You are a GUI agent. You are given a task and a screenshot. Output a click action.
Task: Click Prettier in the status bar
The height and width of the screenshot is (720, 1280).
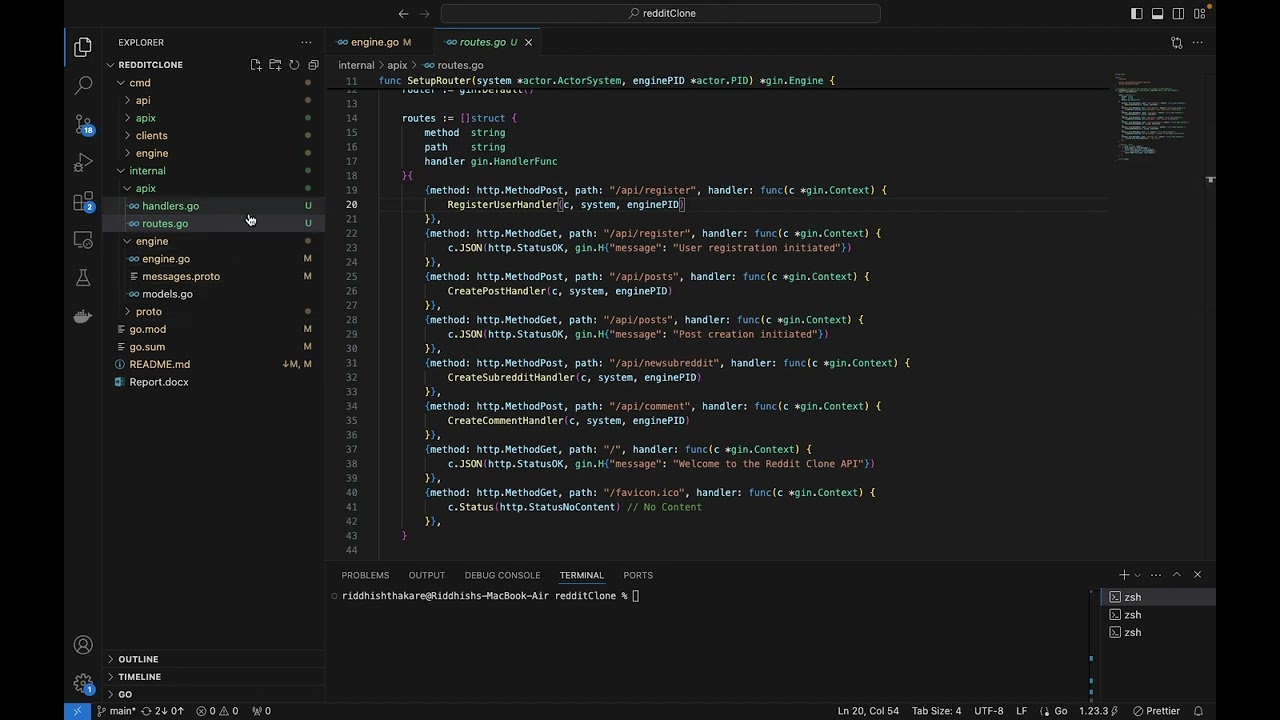pyautogui.click(x=1156, y=711)
